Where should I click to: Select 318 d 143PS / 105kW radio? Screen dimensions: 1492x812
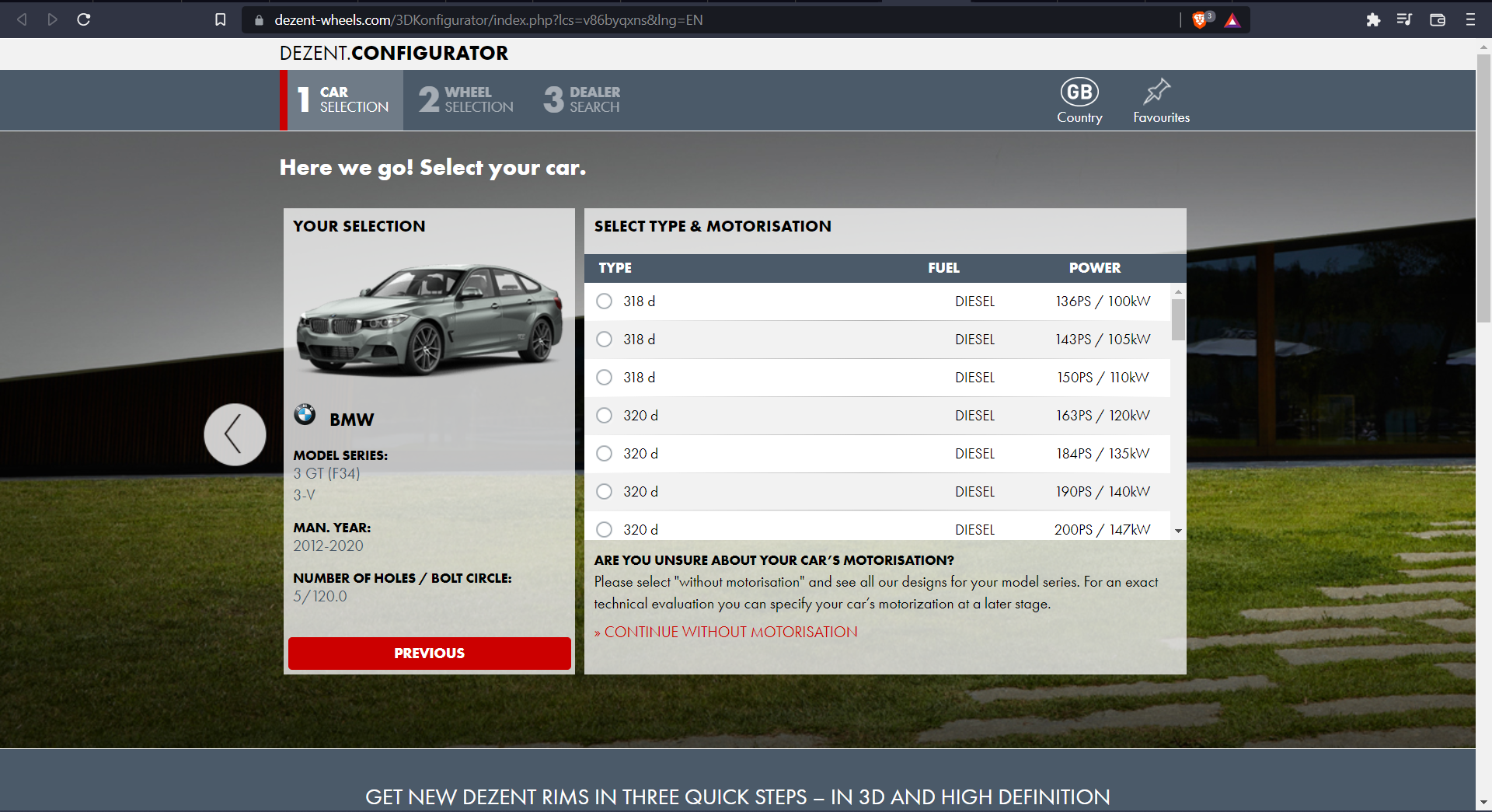(604, 340)
